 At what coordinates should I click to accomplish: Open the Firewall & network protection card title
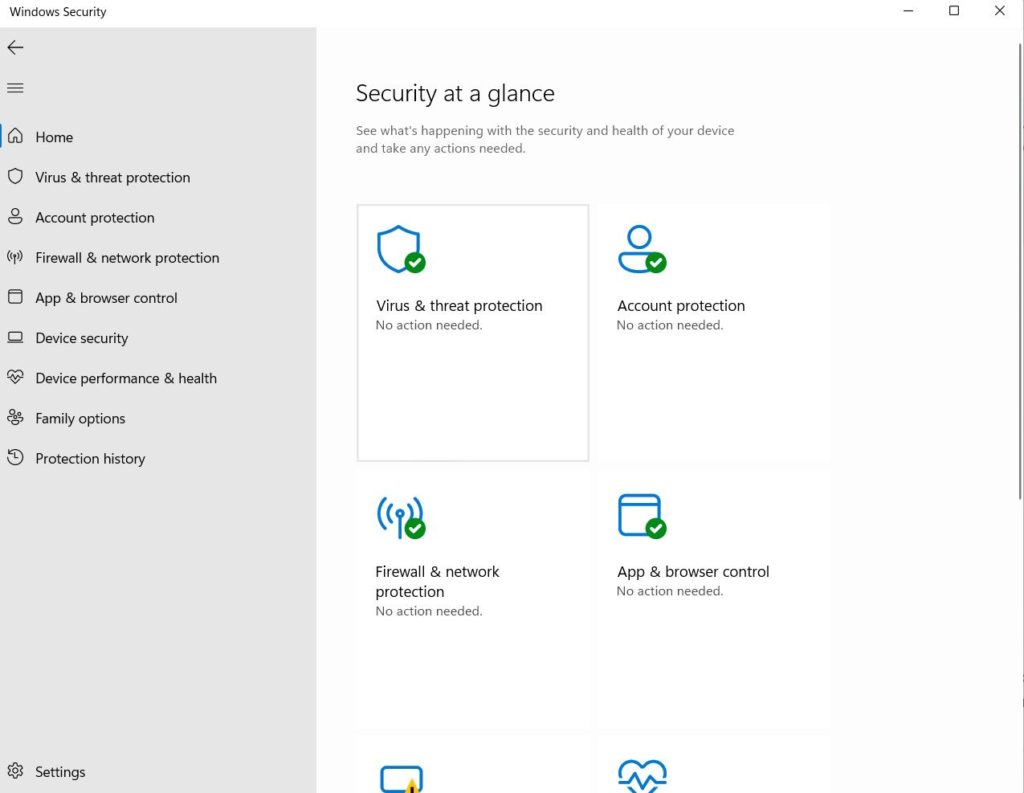point(437,581)
